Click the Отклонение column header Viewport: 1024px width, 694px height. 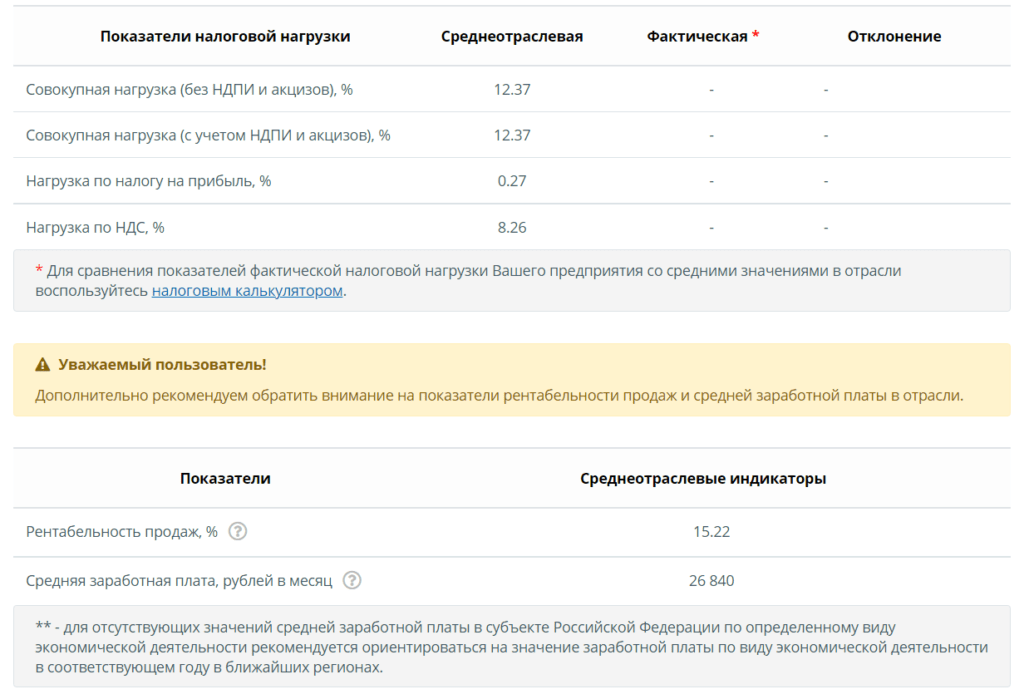point(894,37)
